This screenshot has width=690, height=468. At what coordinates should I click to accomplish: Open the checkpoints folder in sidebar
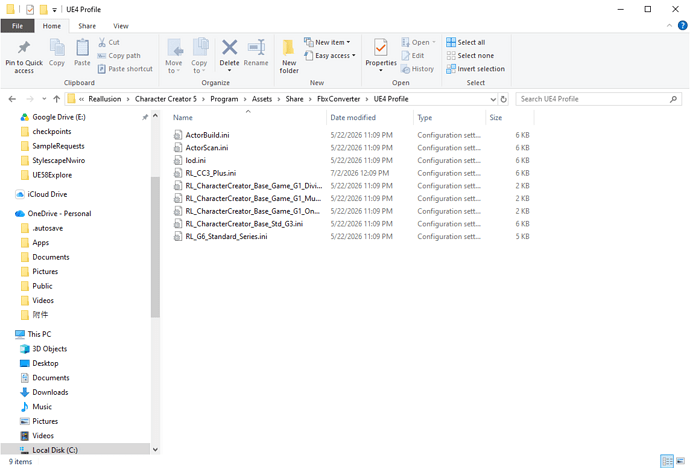(x=51, y=132)
